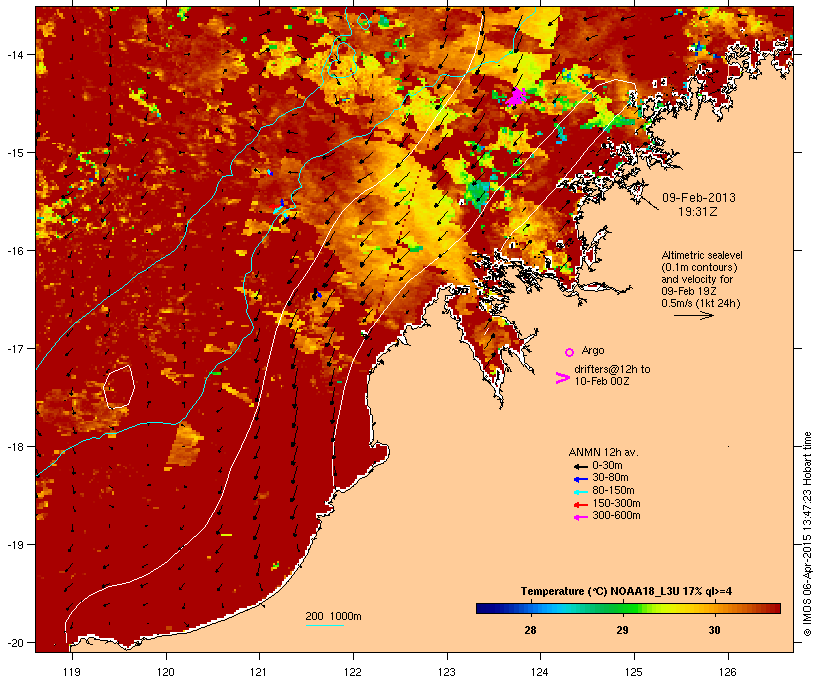Click the latitude label '-14'
Screen dimensions: 820x680
click(x=14, y=54)
